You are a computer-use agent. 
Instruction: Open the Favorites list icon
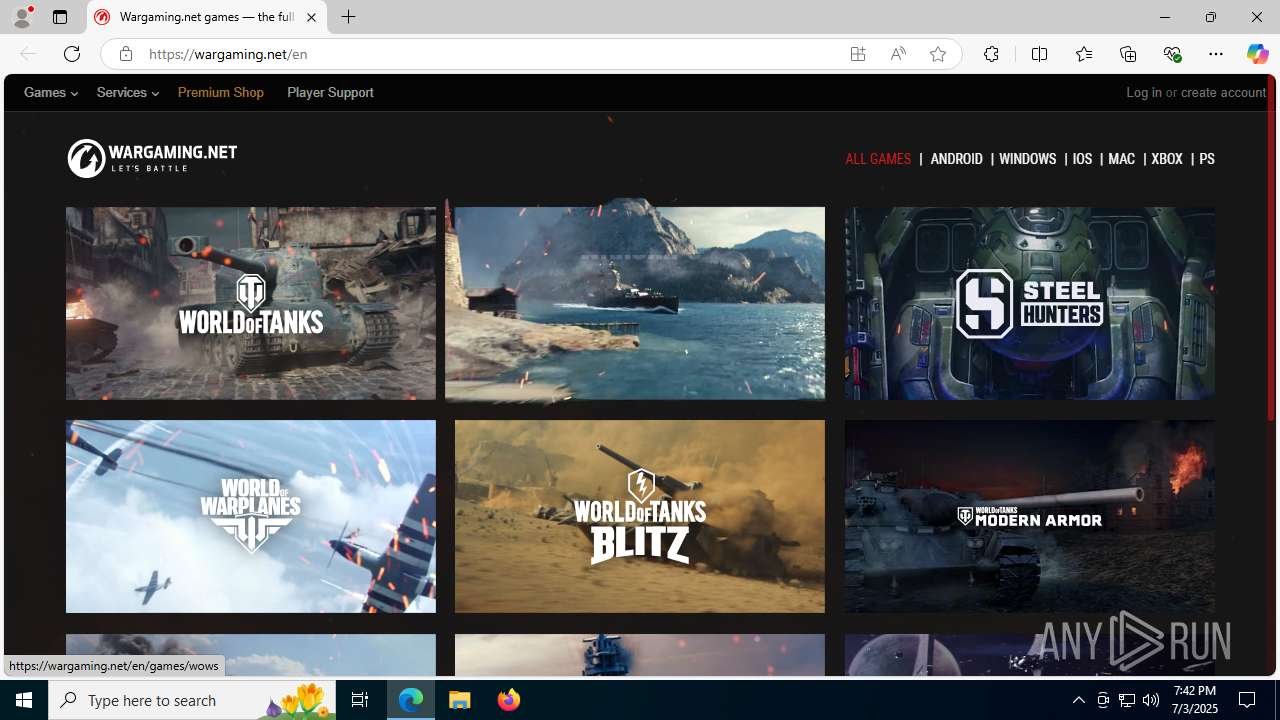[x=1084, y=54]
